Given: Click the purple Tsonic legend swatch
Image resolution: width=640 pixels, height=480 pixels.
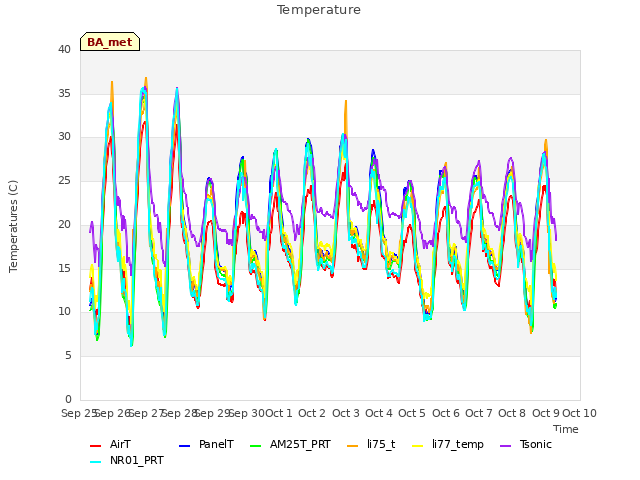Looking at the screenshot, I should [506, 445].
